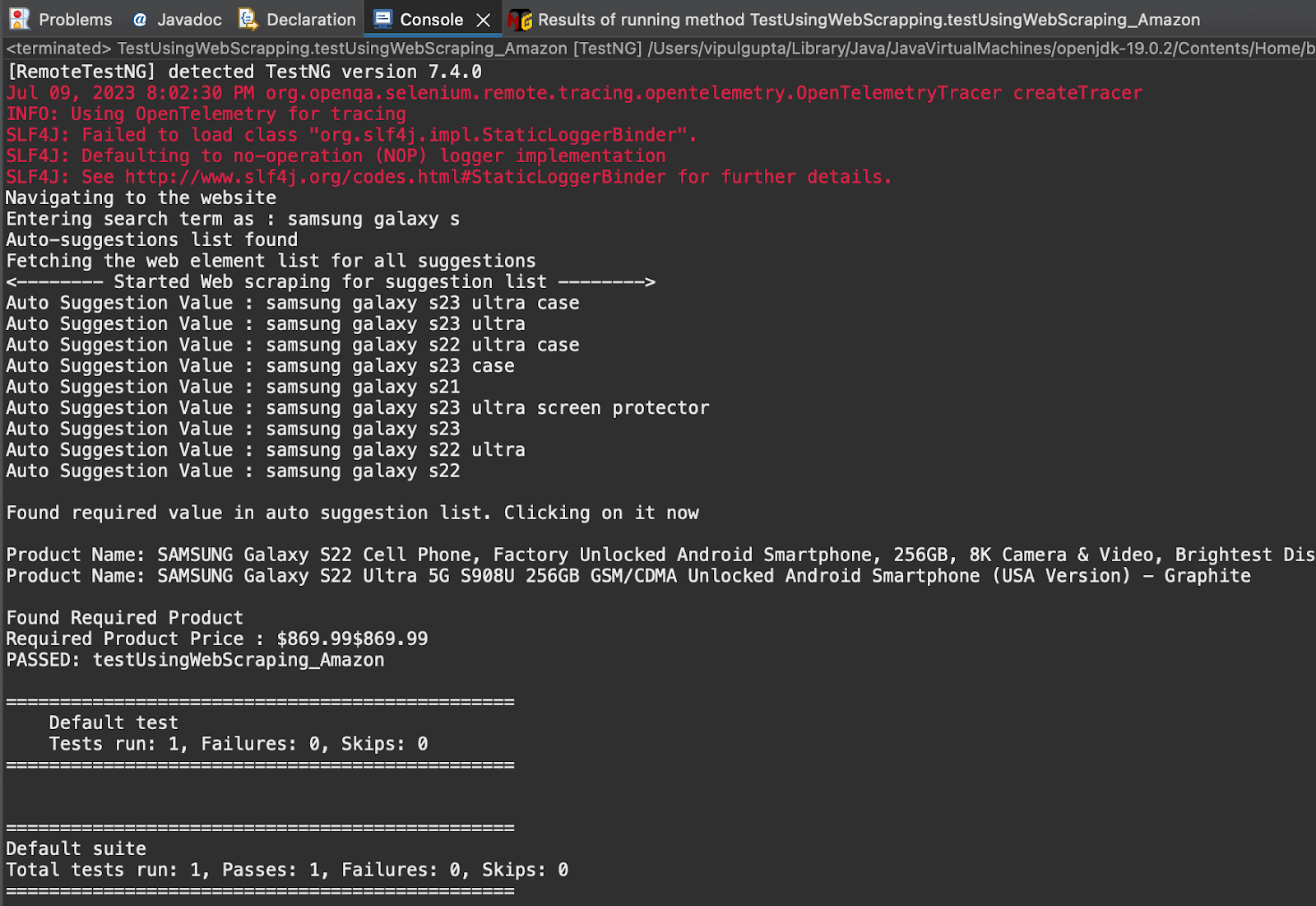Click the 'samsung galaxy s23 case' suggestion line
This screenshot has height=906, width=1316.
[260, 366]
